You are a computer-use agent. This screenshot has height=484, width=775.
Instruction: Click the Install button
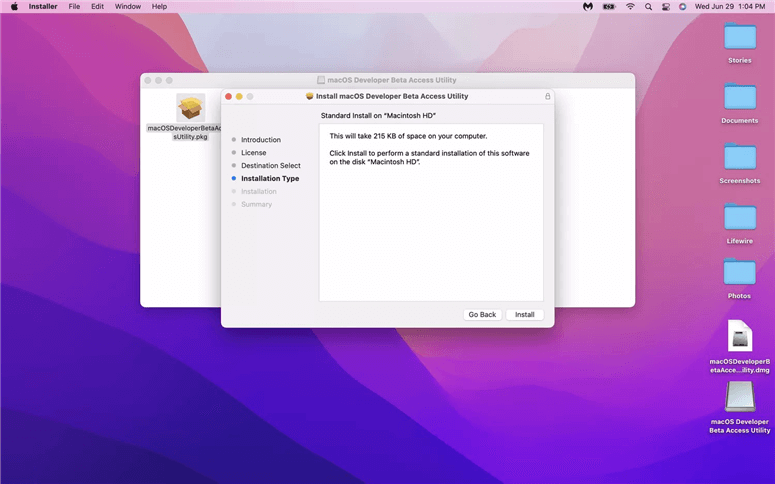pyautogui.click(x=524, y=314)
